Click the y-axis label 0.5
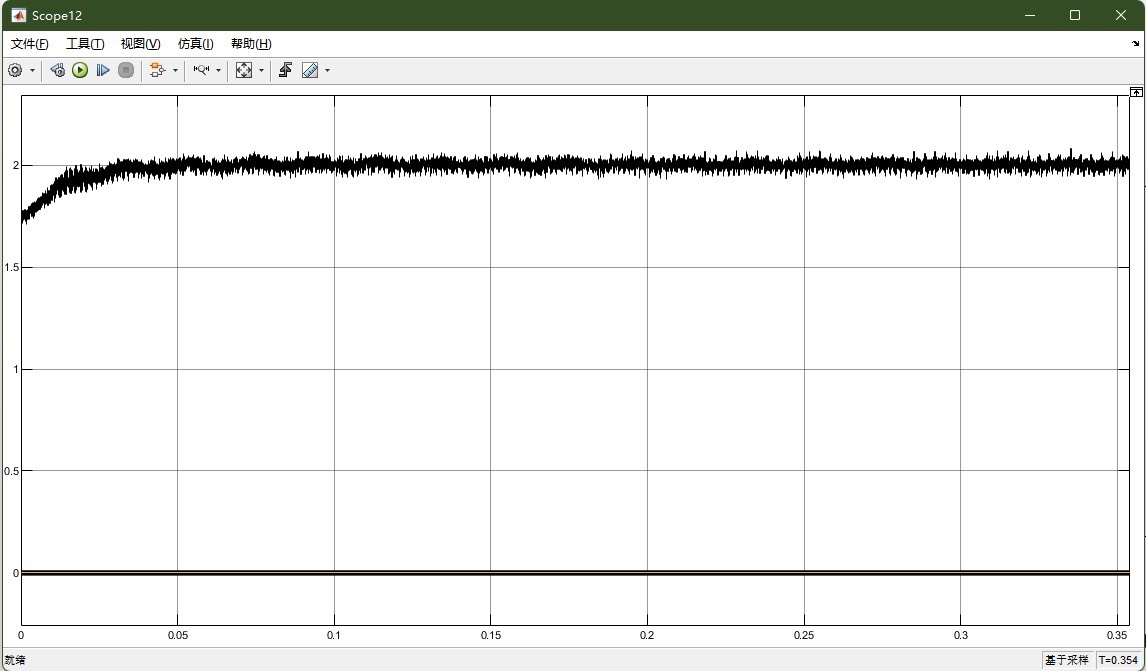This screenshot has height=671, width=1146. (11, 471)
